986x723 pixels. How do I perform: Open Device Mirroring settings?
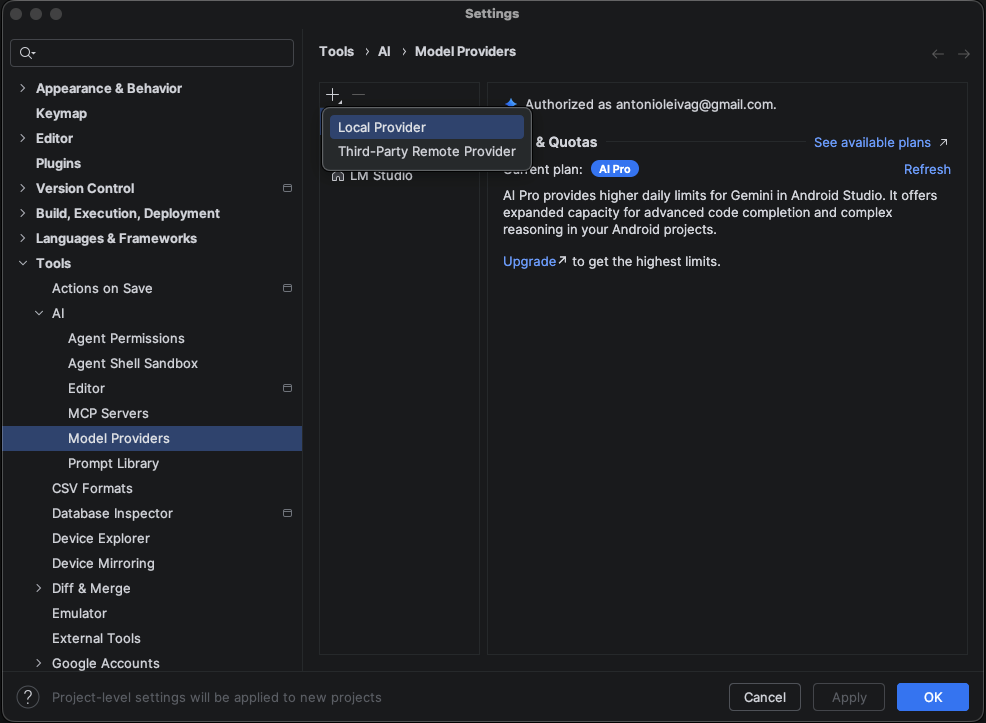click(103, 563)
